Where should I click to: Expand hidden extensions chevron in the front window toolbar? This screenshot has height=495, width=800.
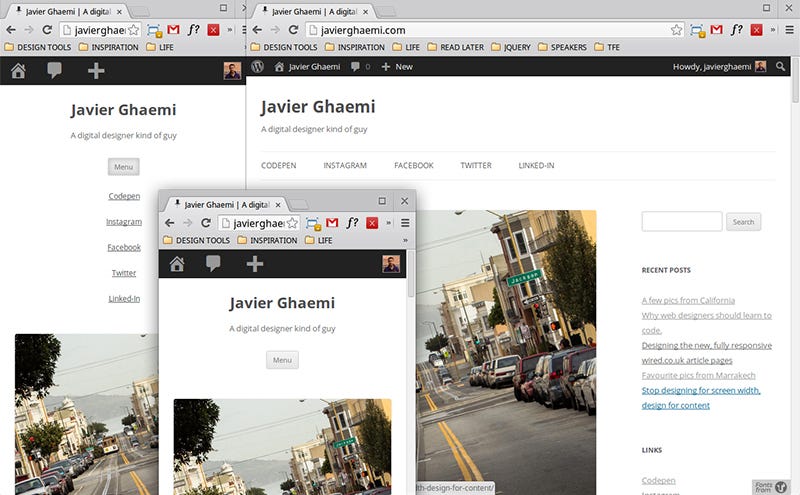[x=389, y=223]
